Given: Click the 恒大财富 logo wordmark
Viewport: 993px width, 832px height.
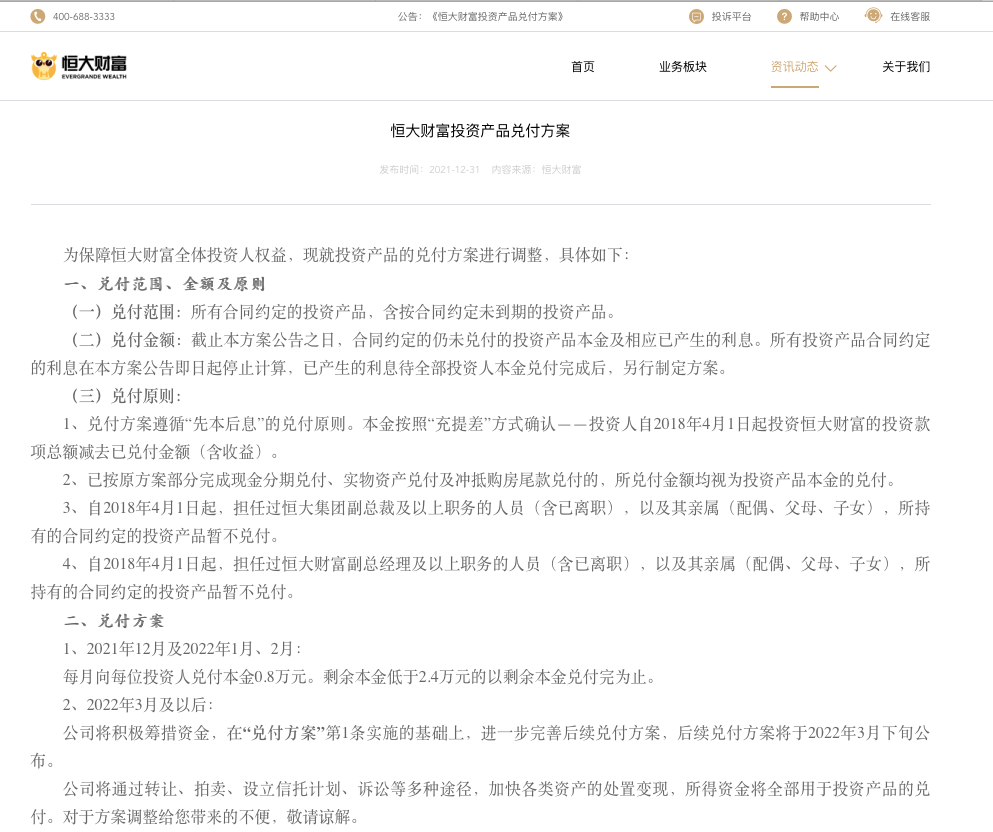Looking at the screenshot, I should (94, 66).
